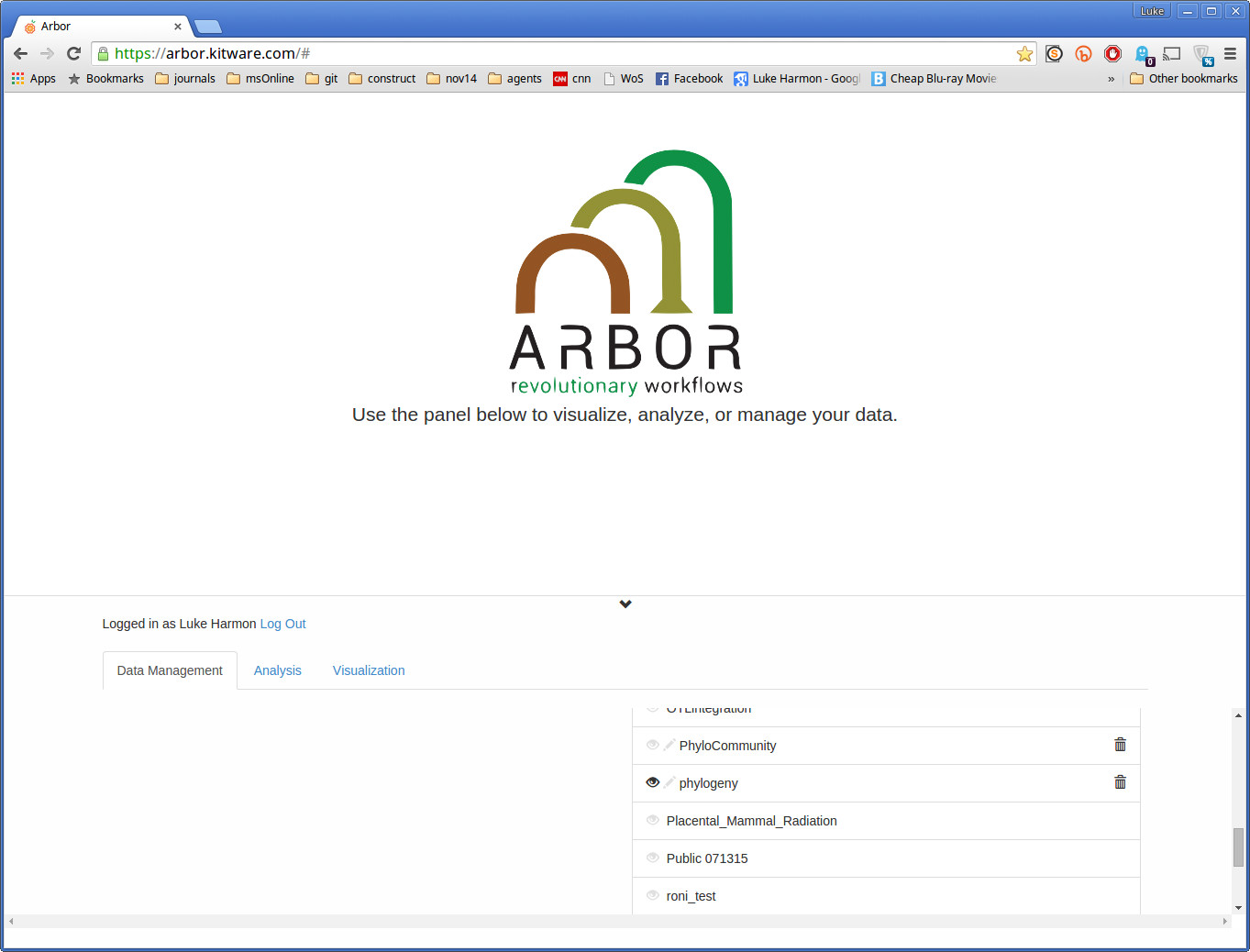1250x952 pixels.
Task: Click the collection list scrollbar down arrow
Action: point(1238,907)
